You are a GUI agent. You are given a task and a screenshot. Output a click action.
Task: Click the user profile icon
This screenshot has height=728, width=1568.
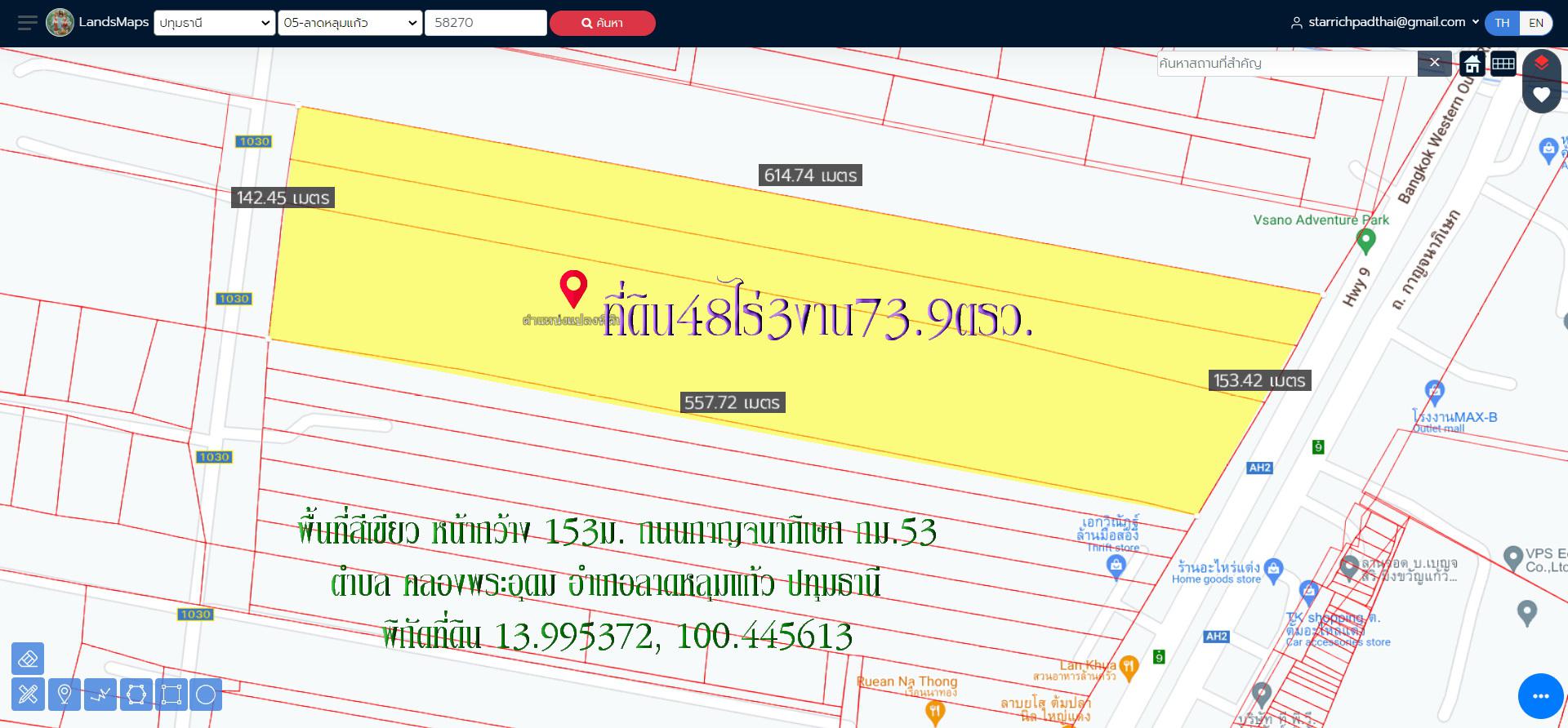point(1296,23)
